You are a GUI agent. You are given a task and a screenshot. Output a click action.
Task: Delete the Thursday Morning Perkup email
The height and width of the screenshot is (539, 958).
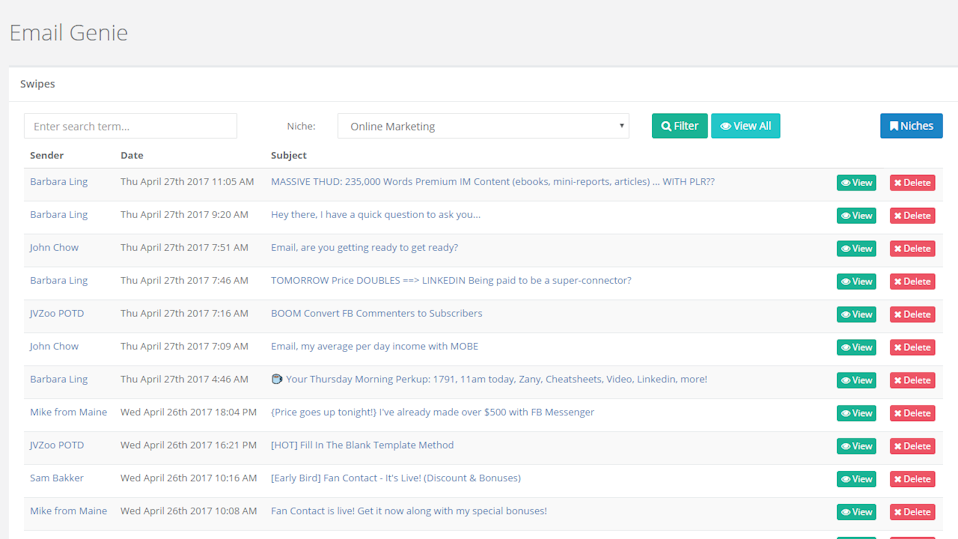click(x=912, y=381)
